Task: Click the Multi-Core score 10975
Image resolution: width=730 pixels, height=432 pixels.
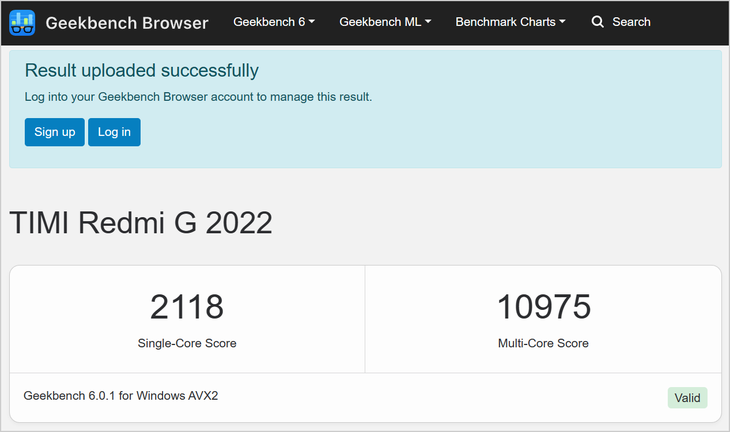Action: (544, 307)
